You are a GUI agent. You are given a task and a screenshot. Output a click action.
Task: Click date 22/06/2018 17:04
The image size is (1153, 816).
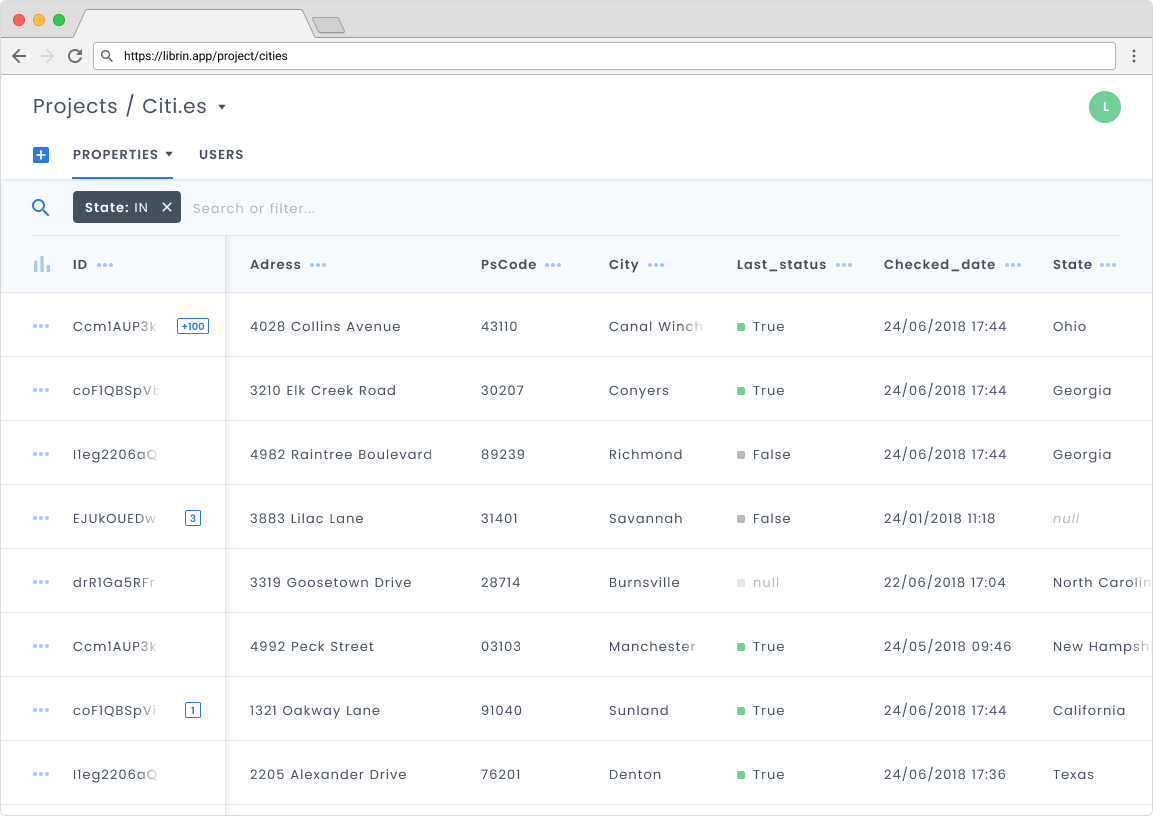(x=944, y=582)
